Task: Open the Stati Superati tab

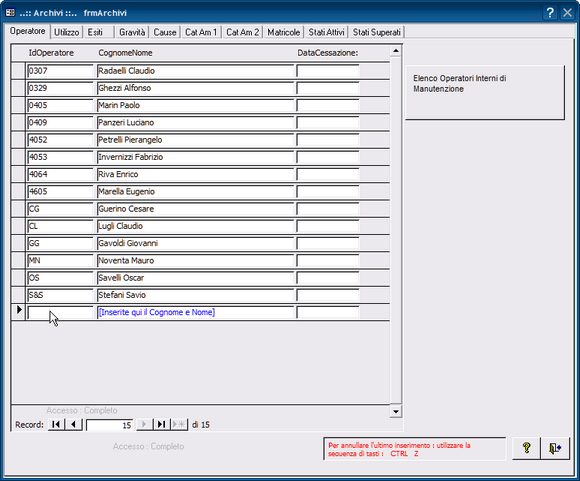Action: (x=377, y=32)
